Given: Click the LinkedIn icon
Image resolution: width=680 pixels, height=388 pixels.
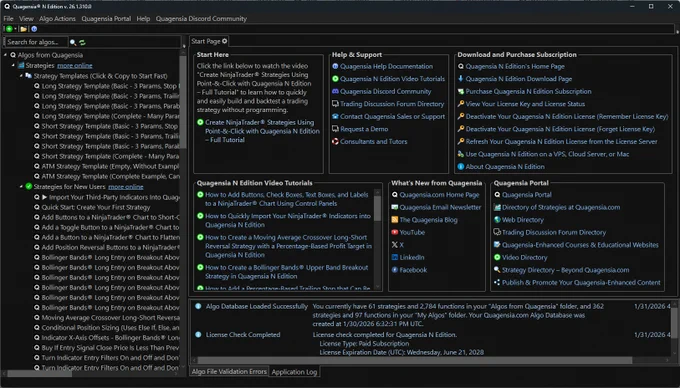Looking at the screenshot, I should point(395,258).
